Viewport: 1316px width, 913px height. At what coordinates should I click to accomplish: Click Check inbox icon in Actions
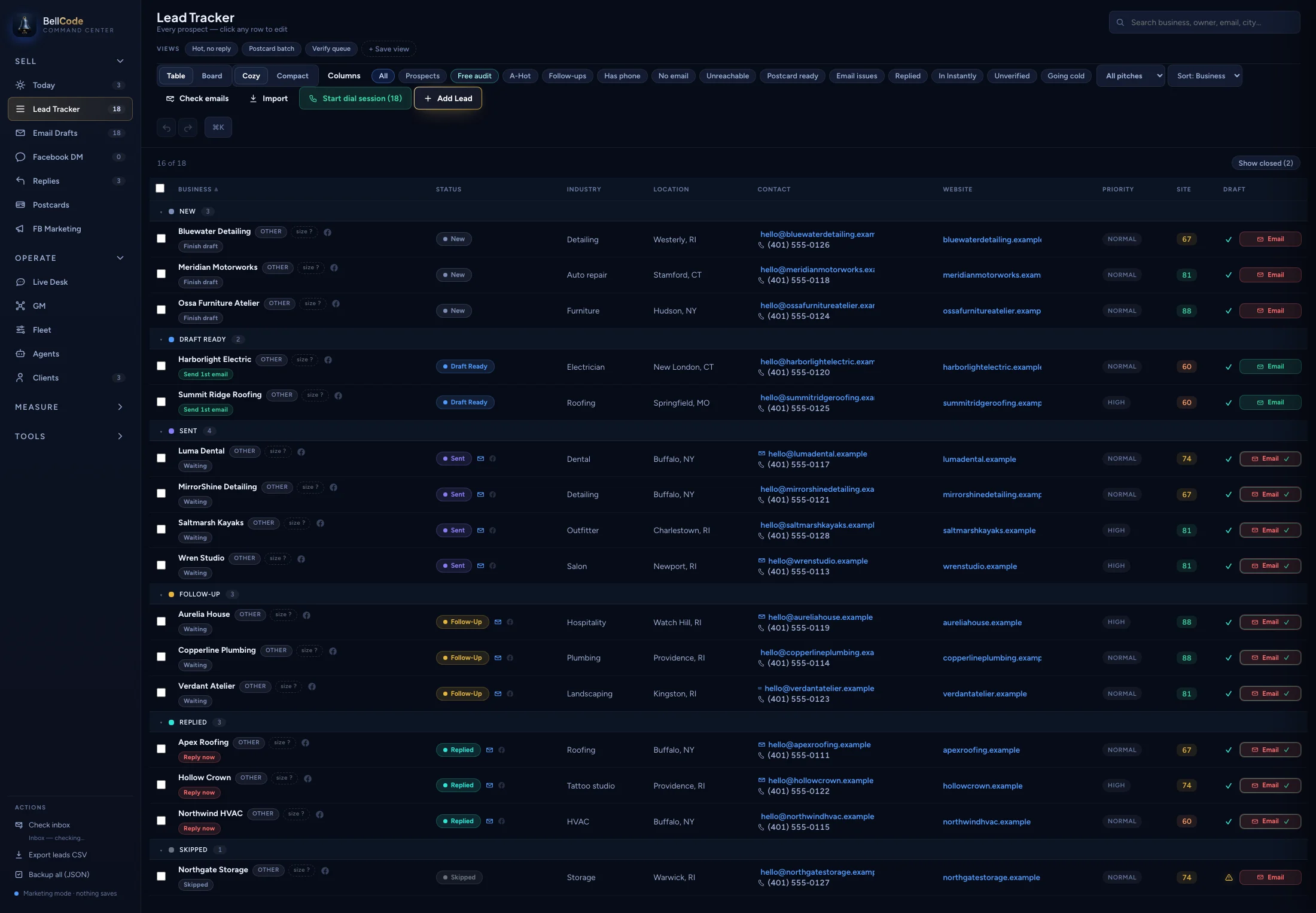(19, 825)
